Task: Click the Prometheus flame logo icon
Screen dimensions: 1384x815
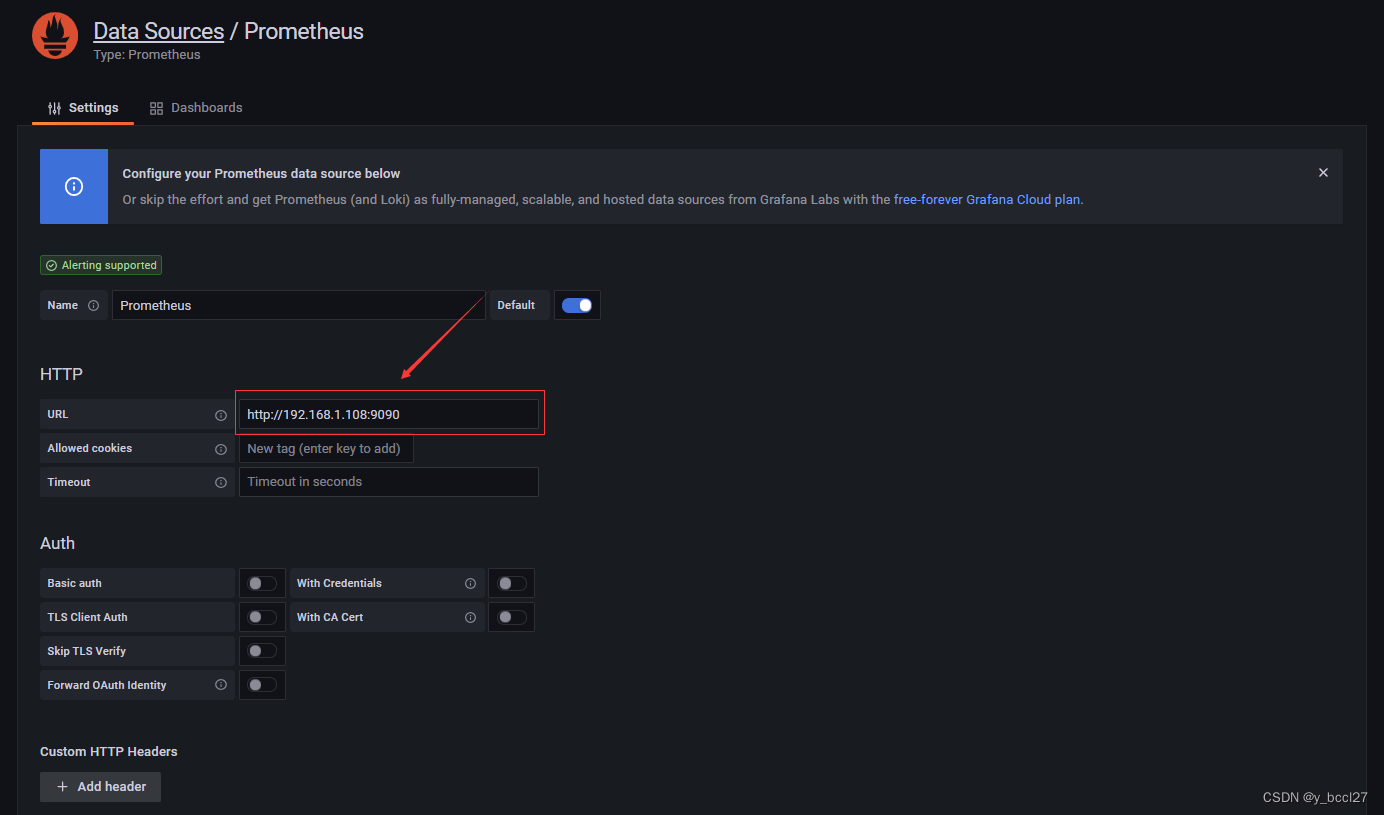Action: click(55, 36)
